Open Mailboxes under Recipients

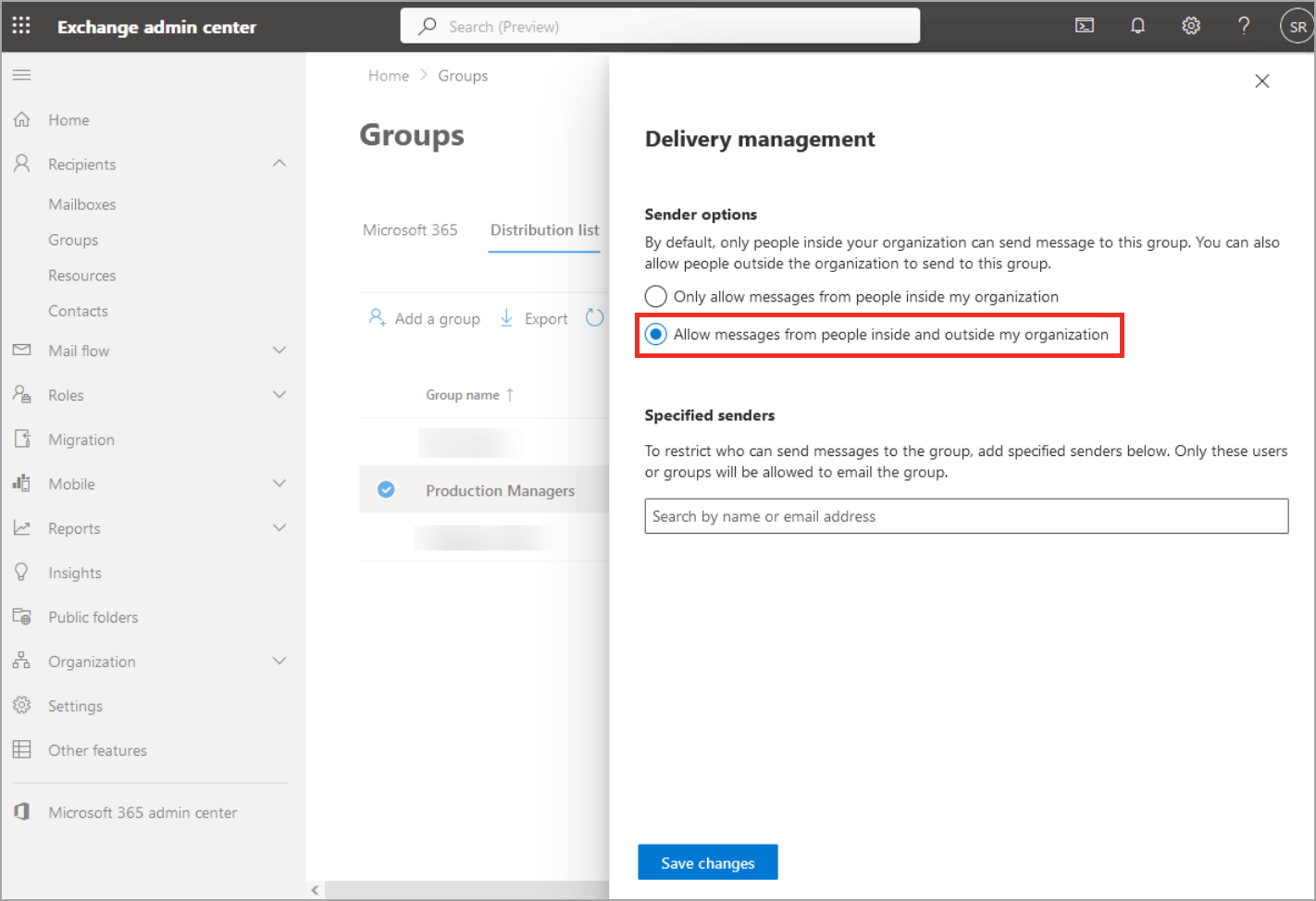tap(82, 204)
